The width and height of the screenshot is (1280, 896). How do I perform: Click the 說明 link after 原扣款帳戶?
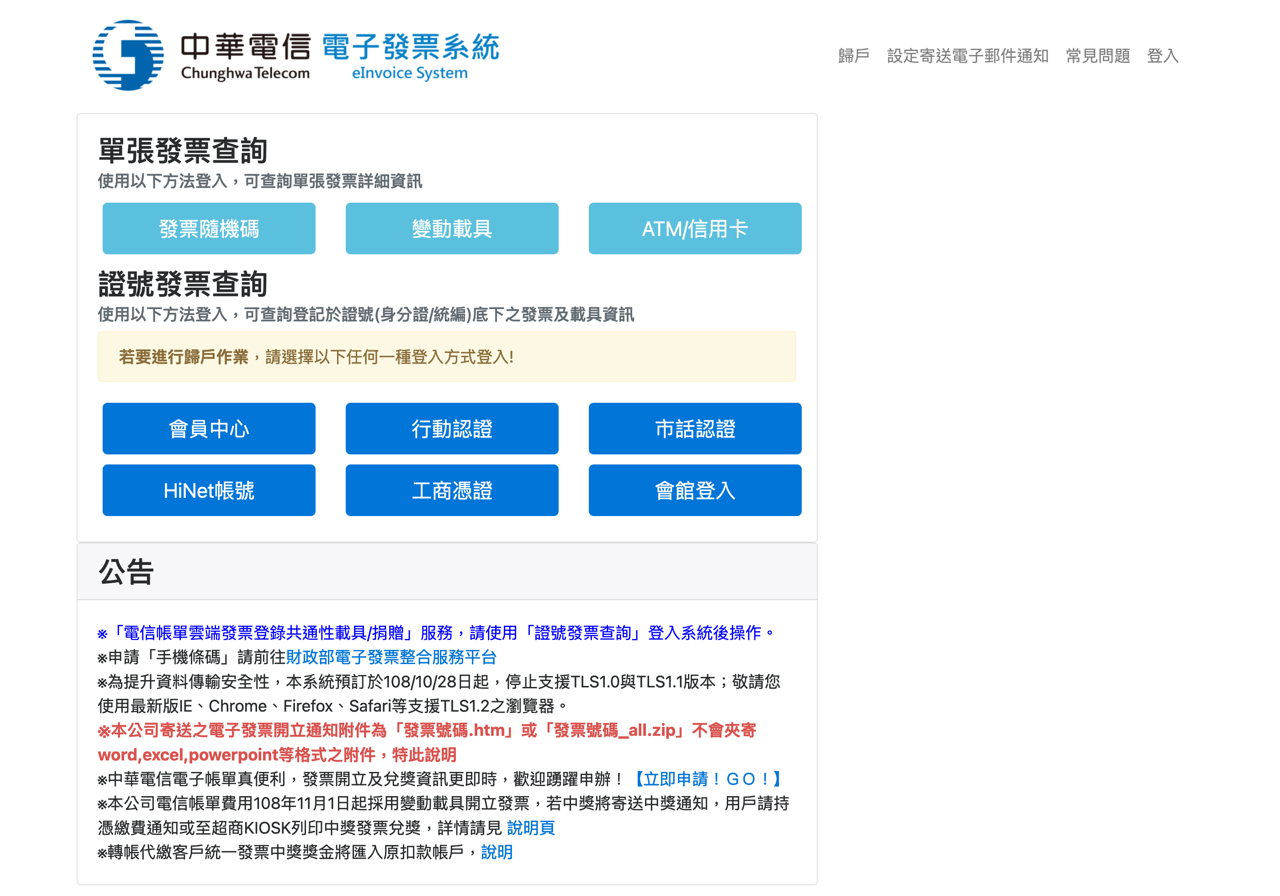[497, 852]
